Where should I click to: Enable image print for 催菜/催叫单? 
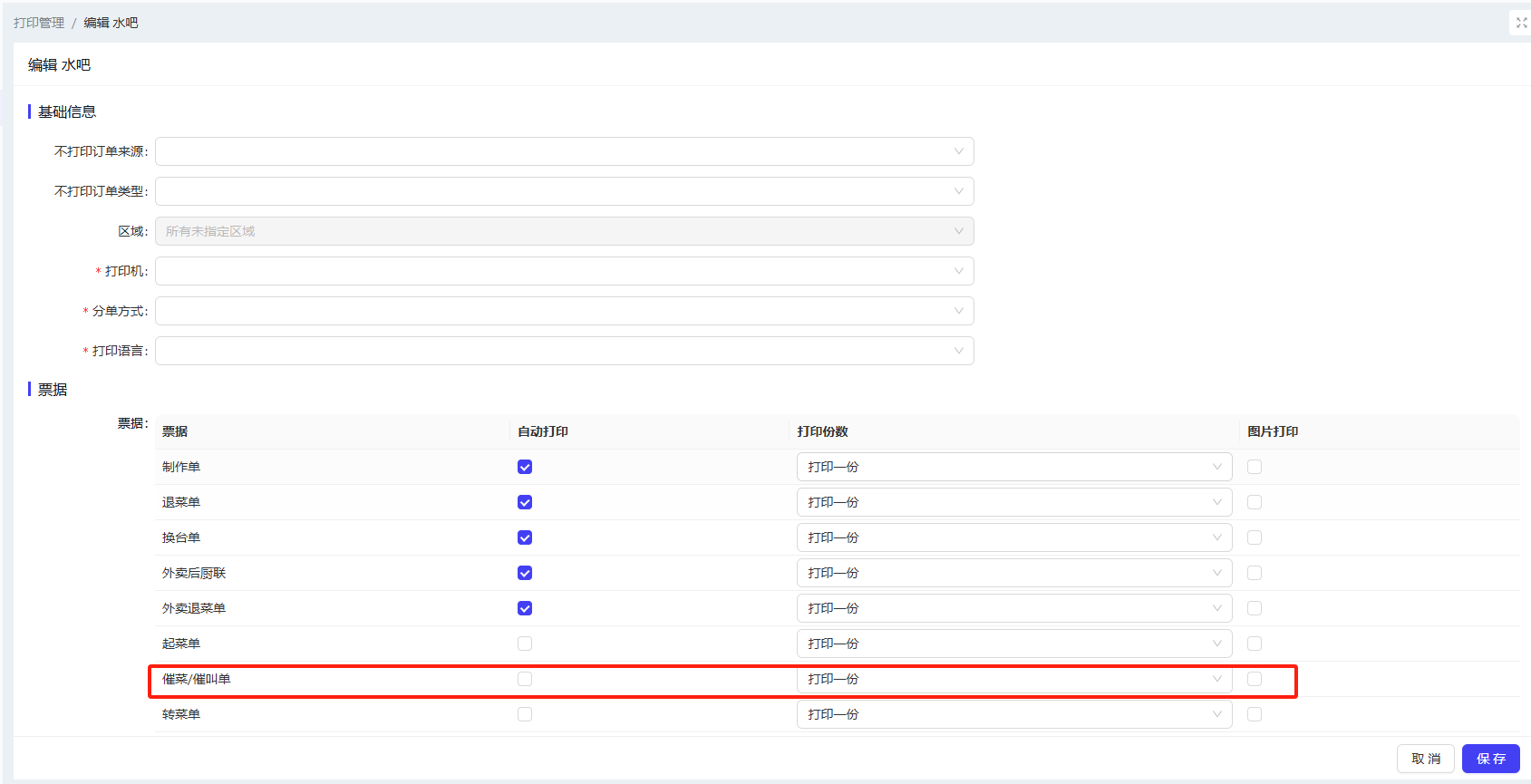point(1255,679)
